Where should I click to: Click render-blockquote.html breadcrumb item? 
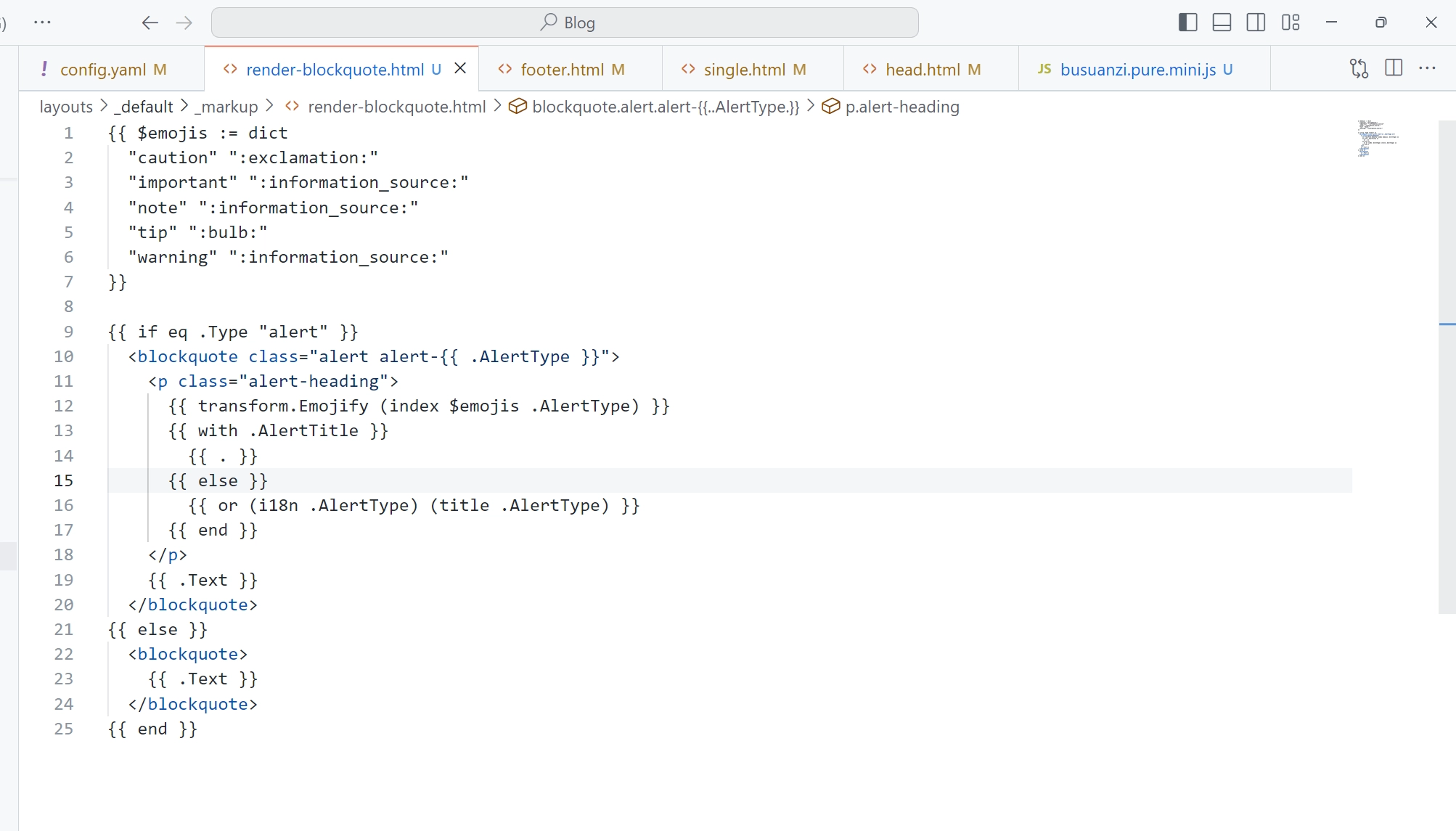click(x=396, y=107)
